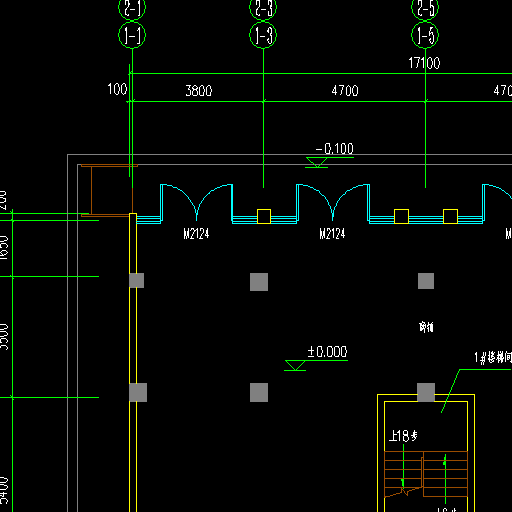Select the 2-3 grid axis bubble
The image size is (512, 512).
(263, 8)
